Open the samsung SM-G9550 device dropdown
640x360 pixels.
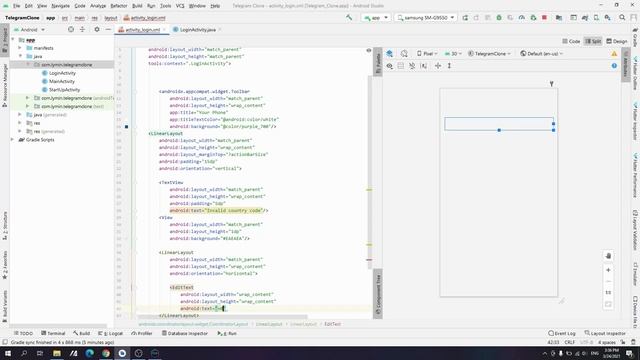point(426,18)
